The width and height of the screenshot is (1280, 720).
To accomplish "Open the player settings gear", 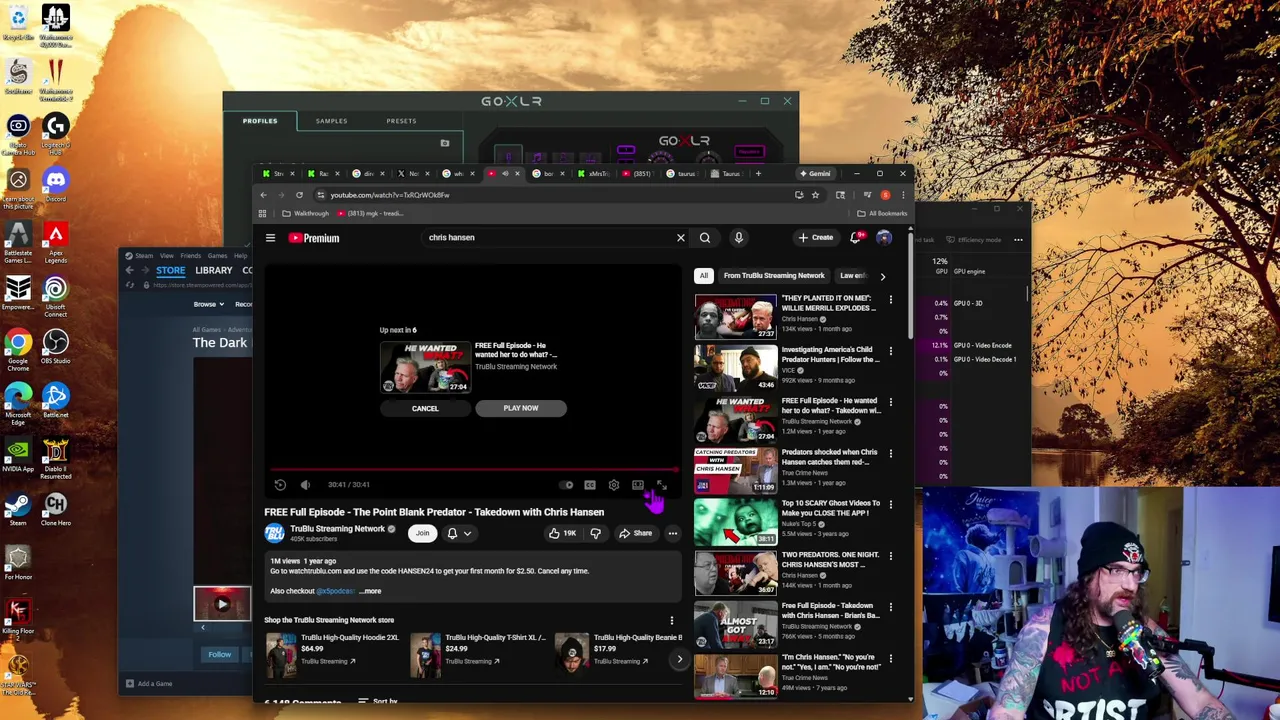I will (613, 485).
